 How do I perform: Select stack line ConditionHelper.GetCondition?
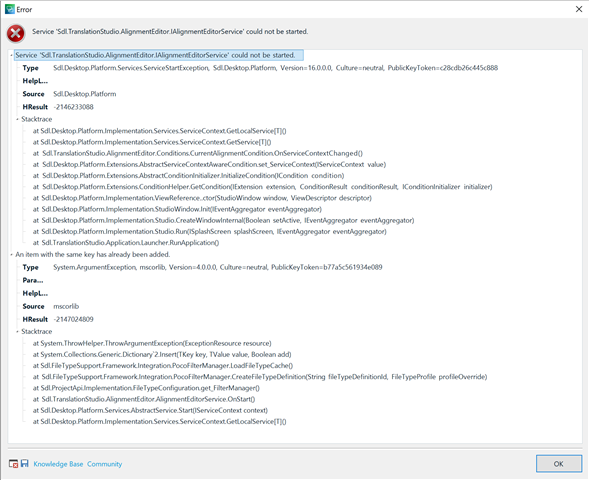point(262,187)
